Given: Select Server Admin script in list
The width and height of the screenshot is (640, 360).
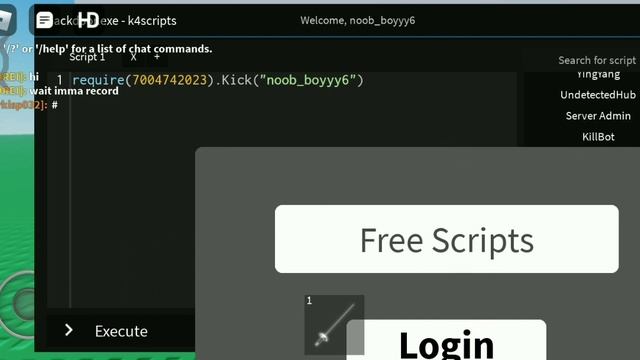Looking at the screenshot, I should (598, 116).
